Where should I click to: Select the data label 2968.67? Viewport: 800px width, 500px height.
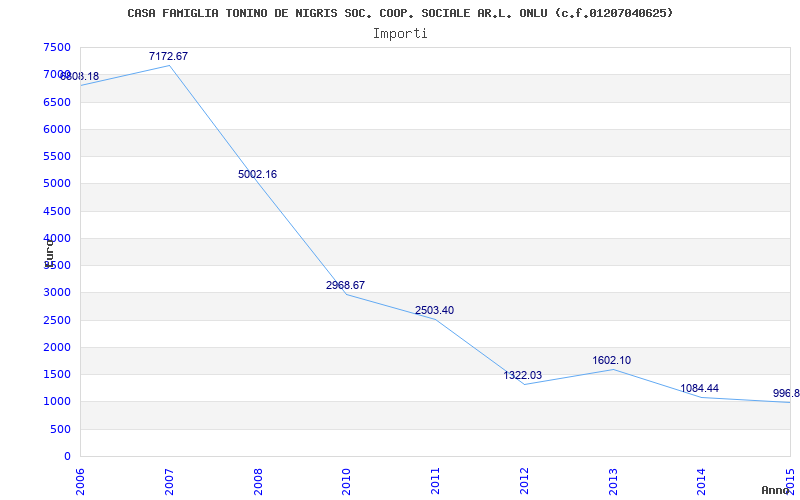(345, 285)
